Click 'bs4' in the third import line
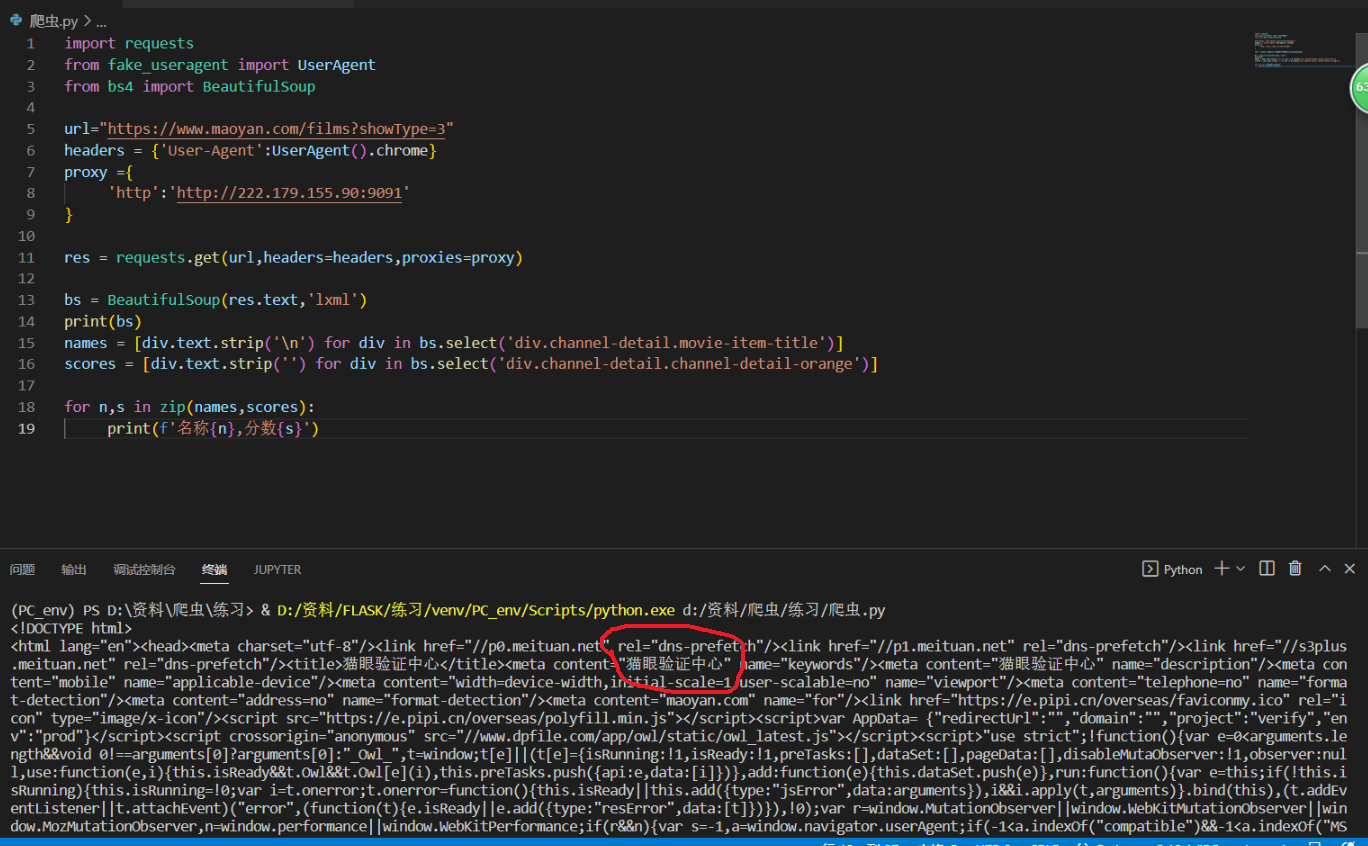 (120, 86)
